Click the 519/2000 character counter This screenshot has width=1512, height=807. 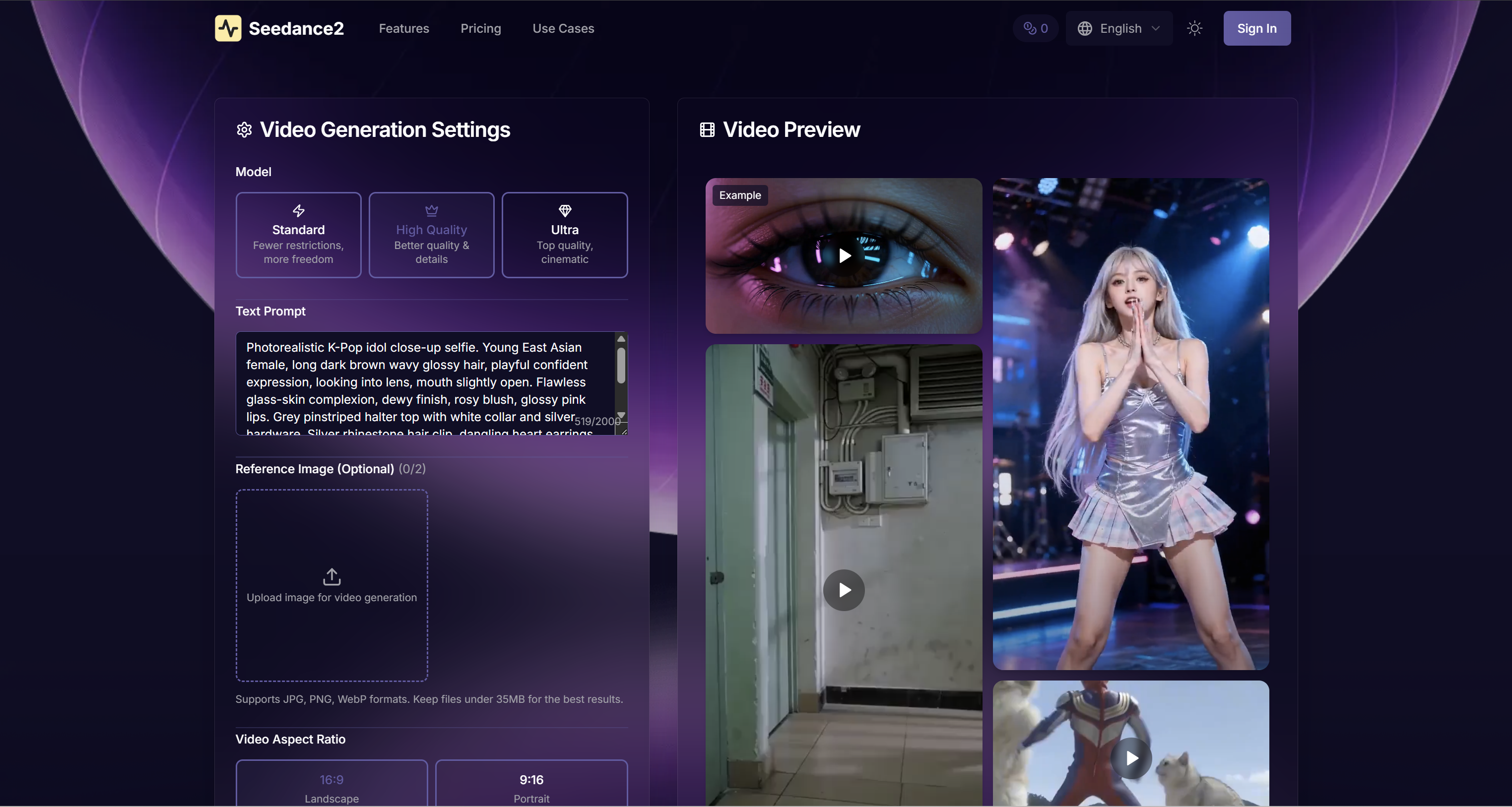tap(597, 421)
